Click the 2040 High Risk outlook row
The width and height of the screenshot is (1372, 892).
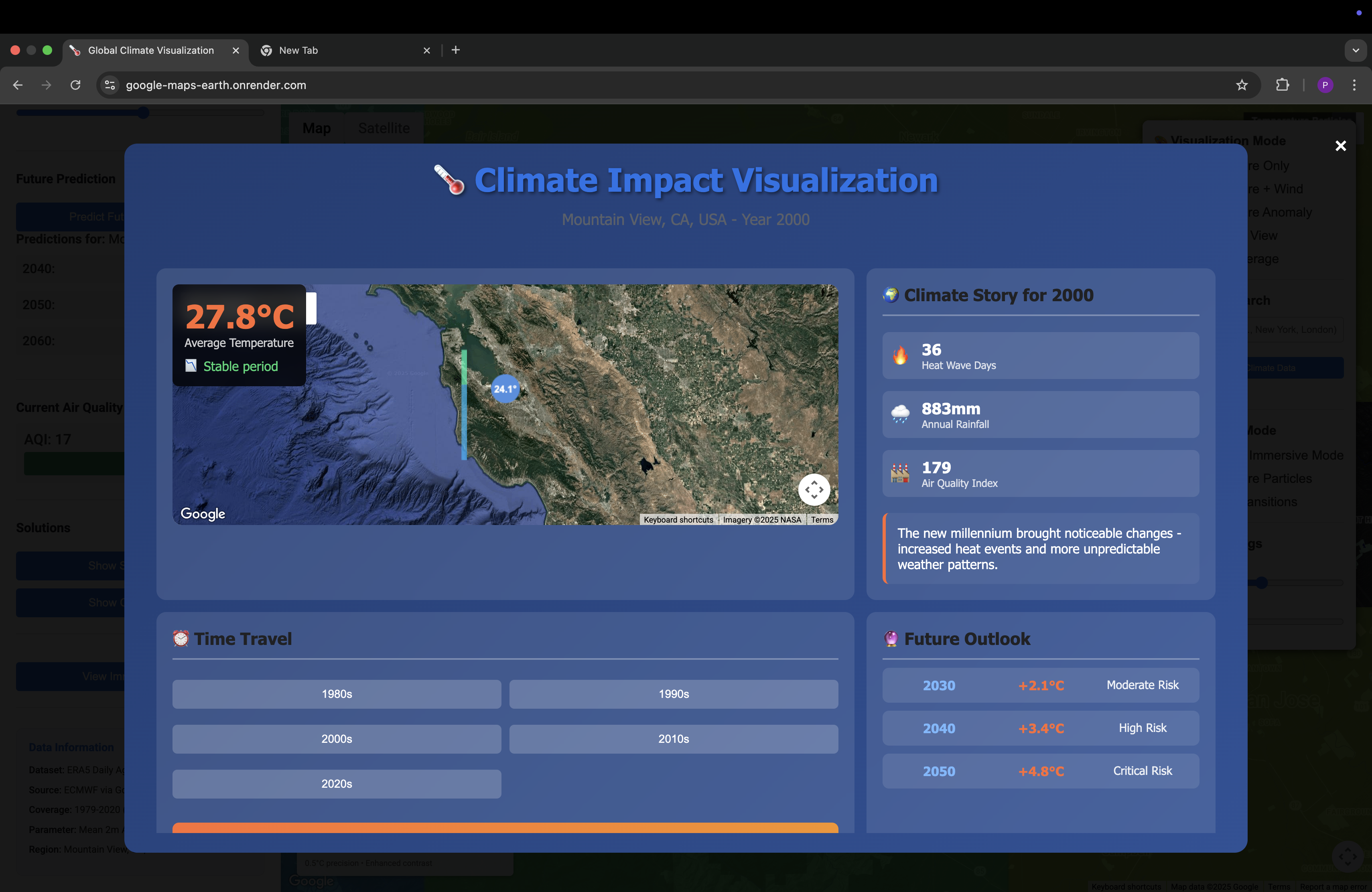click(1040, 728)
